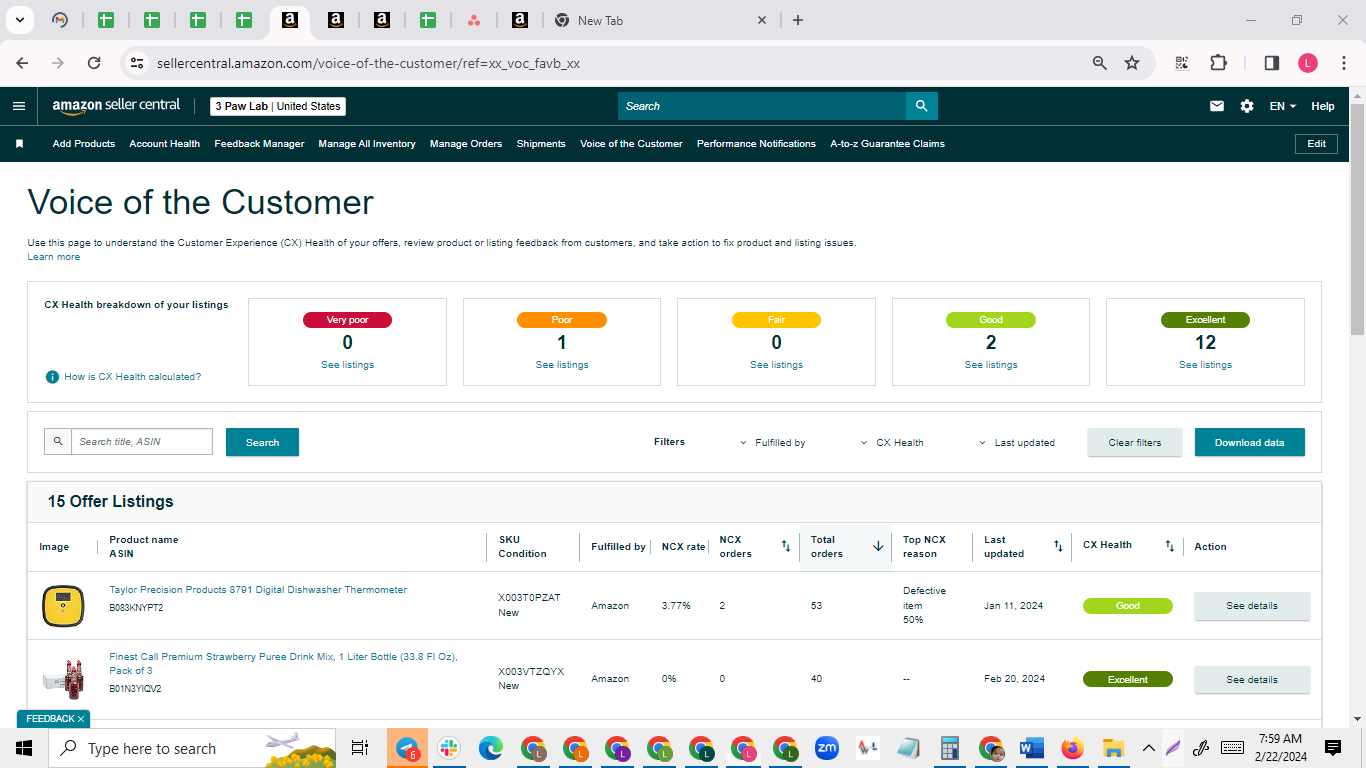Open the EN language dropdown
The image size is (1366, 768).
click(1283, 106)
